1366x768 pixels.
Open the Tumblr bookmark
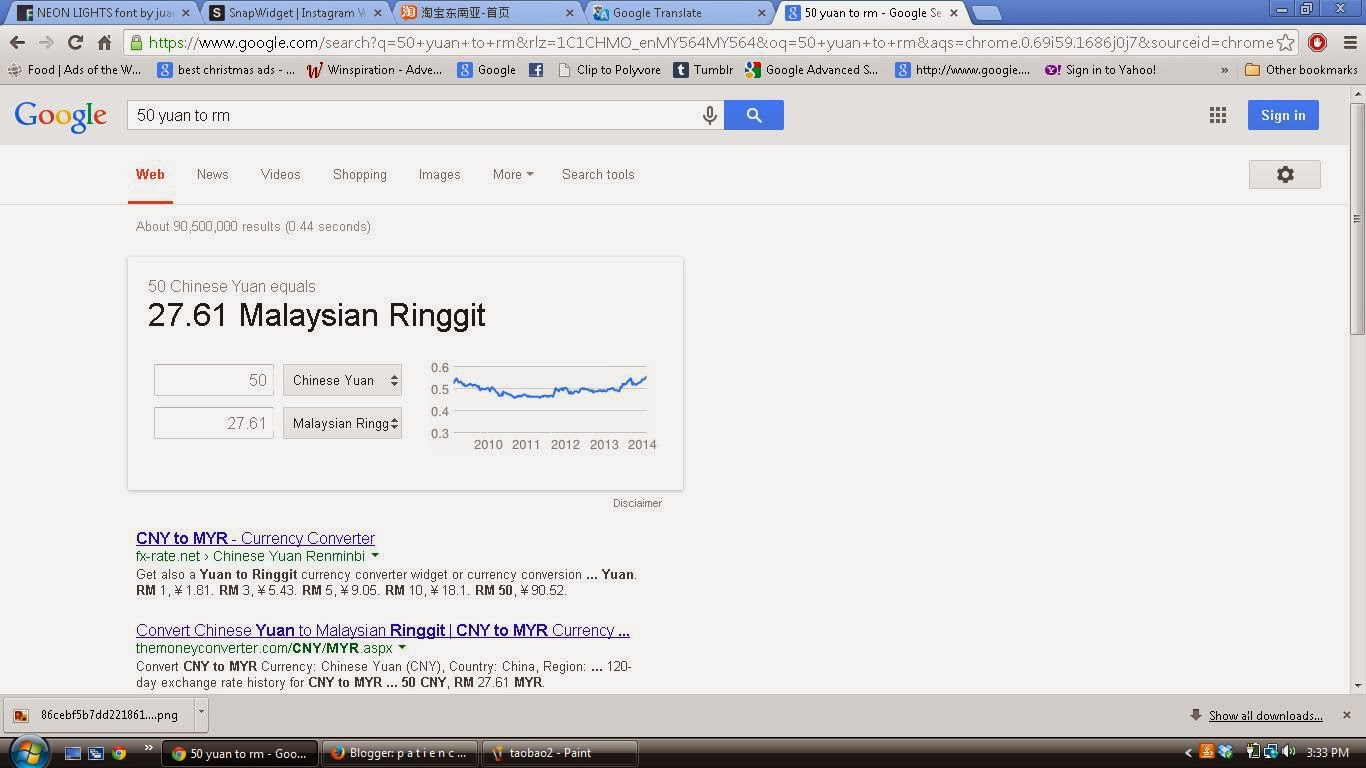[x=703, y=70]
